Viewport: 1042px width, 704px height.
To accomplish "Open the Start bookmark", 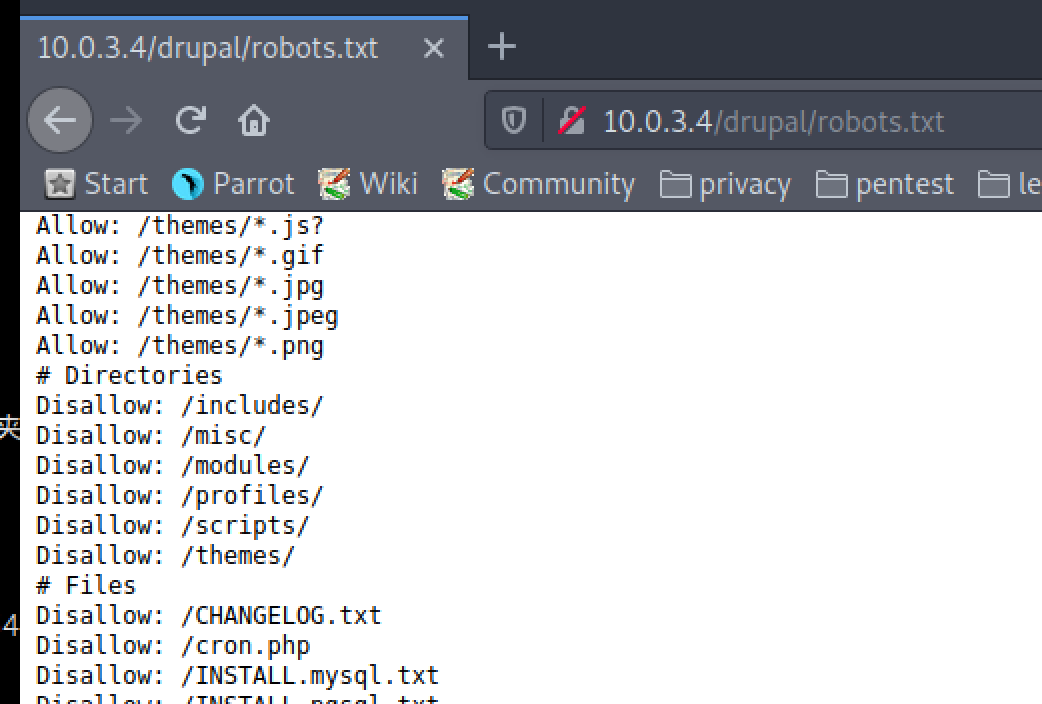I will point(96,184).
